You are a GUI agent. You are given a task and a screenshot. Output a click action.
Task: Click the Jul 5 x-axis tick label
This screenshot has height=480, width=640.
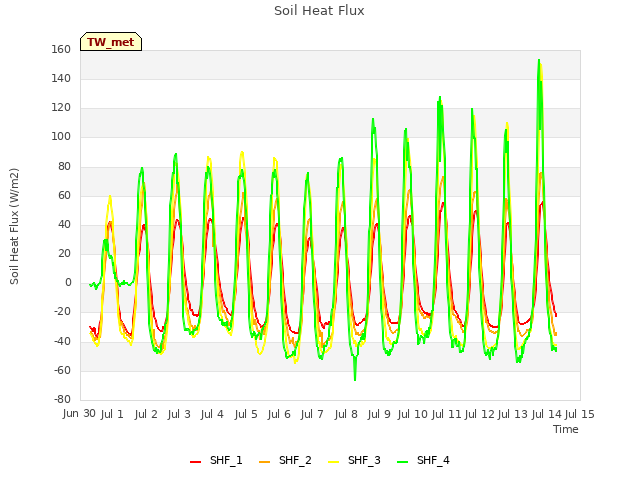coord(246,414)
